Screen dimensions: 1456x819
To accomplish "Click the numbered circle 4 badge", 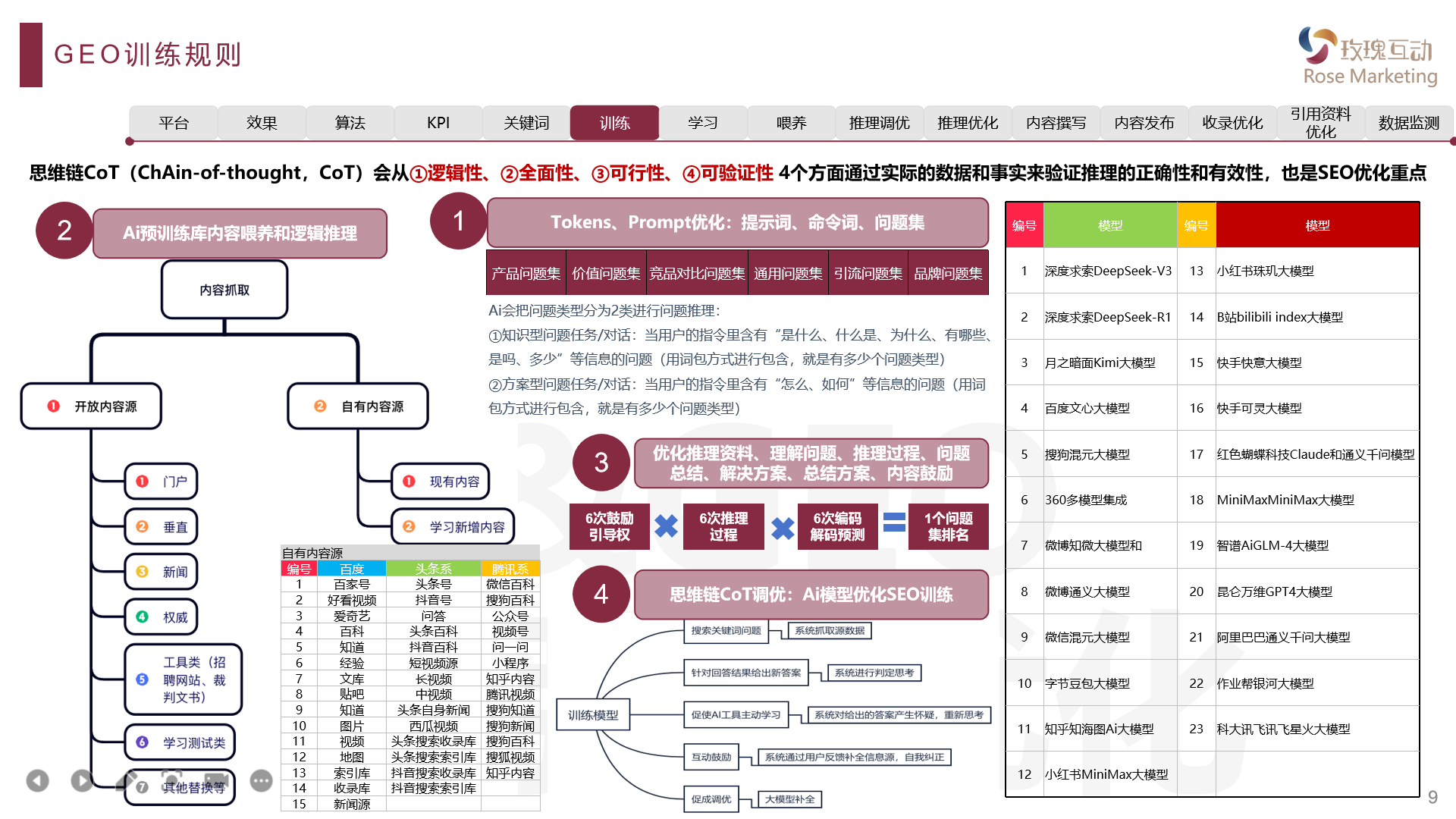I will pyautogui.click(x=601, y=594).
